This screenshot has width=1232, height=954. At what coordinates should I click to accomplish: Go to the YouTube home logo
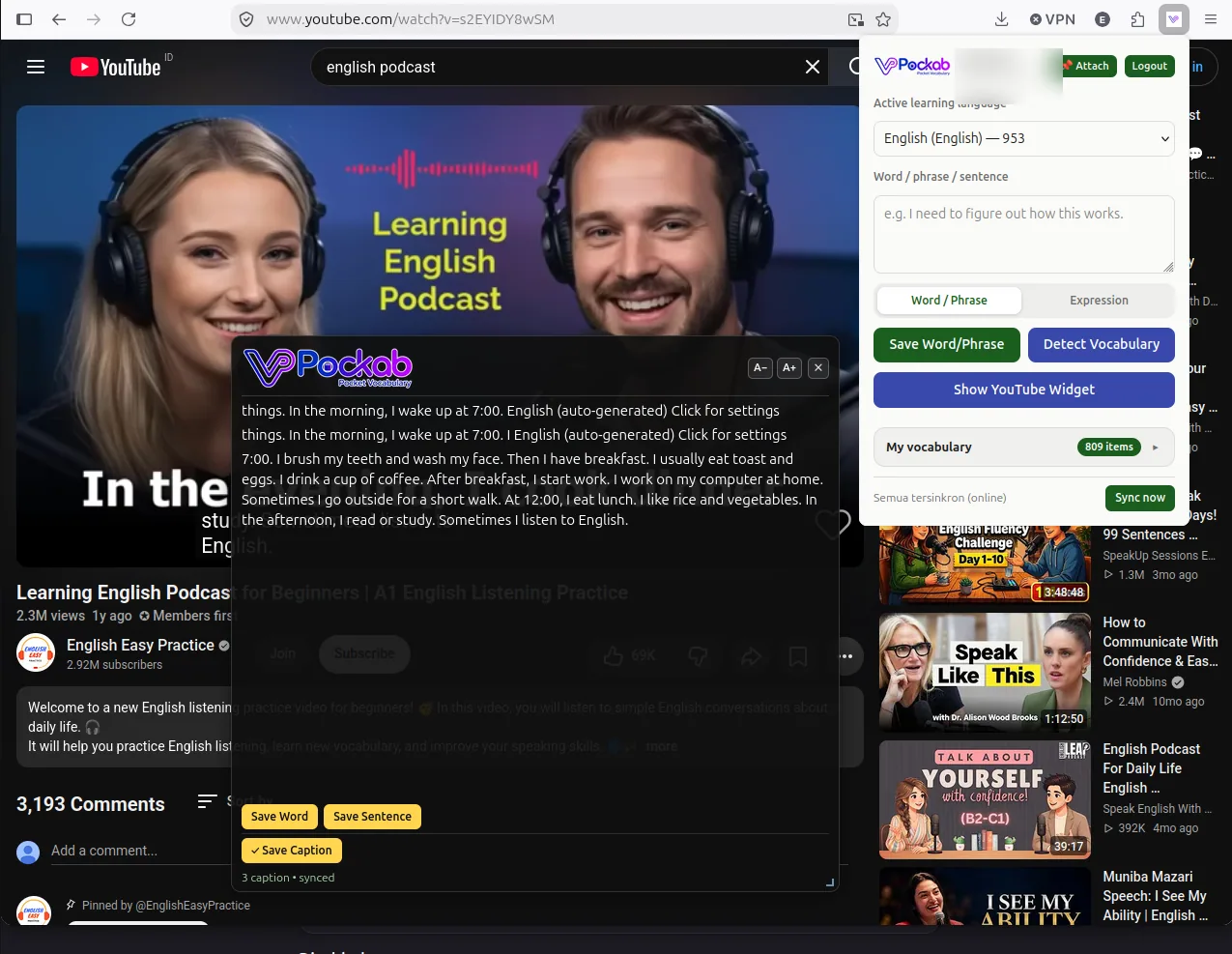(116, 67)
